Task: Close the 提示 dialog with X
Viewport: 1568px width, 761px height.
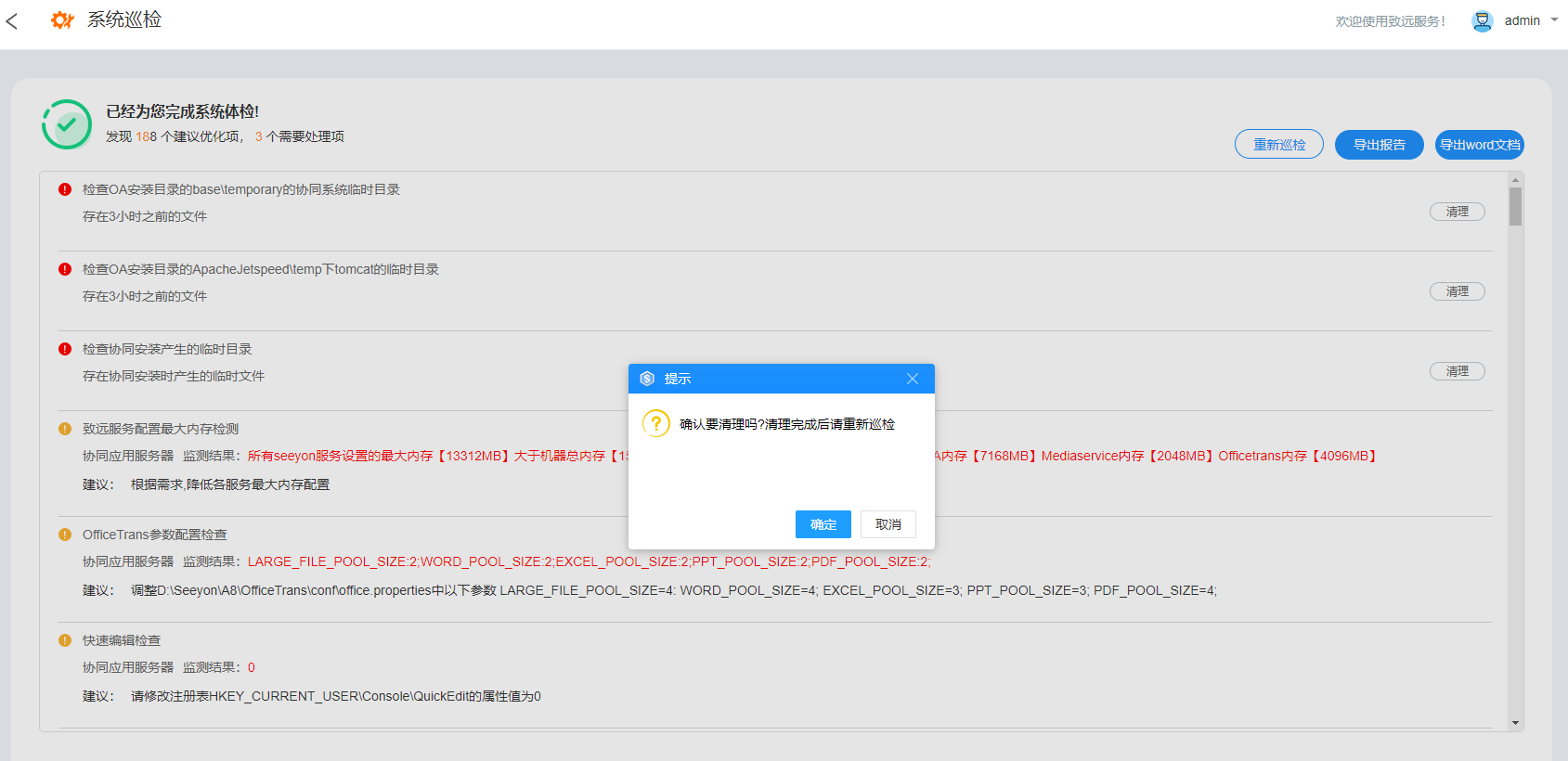Action: coord(913,379)
